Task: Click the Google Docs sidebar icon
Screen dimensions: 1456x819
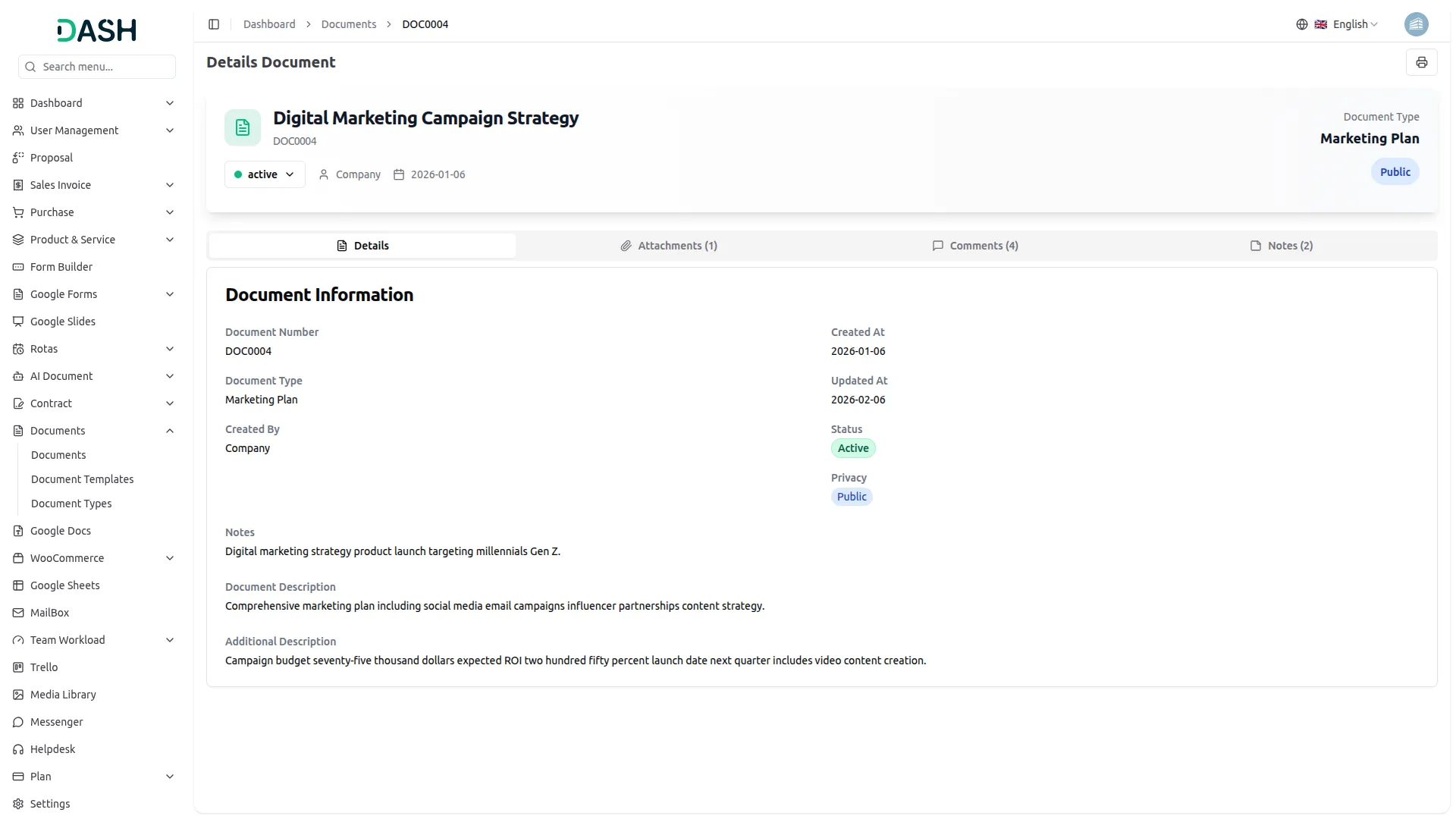Action: pos(18,531)
